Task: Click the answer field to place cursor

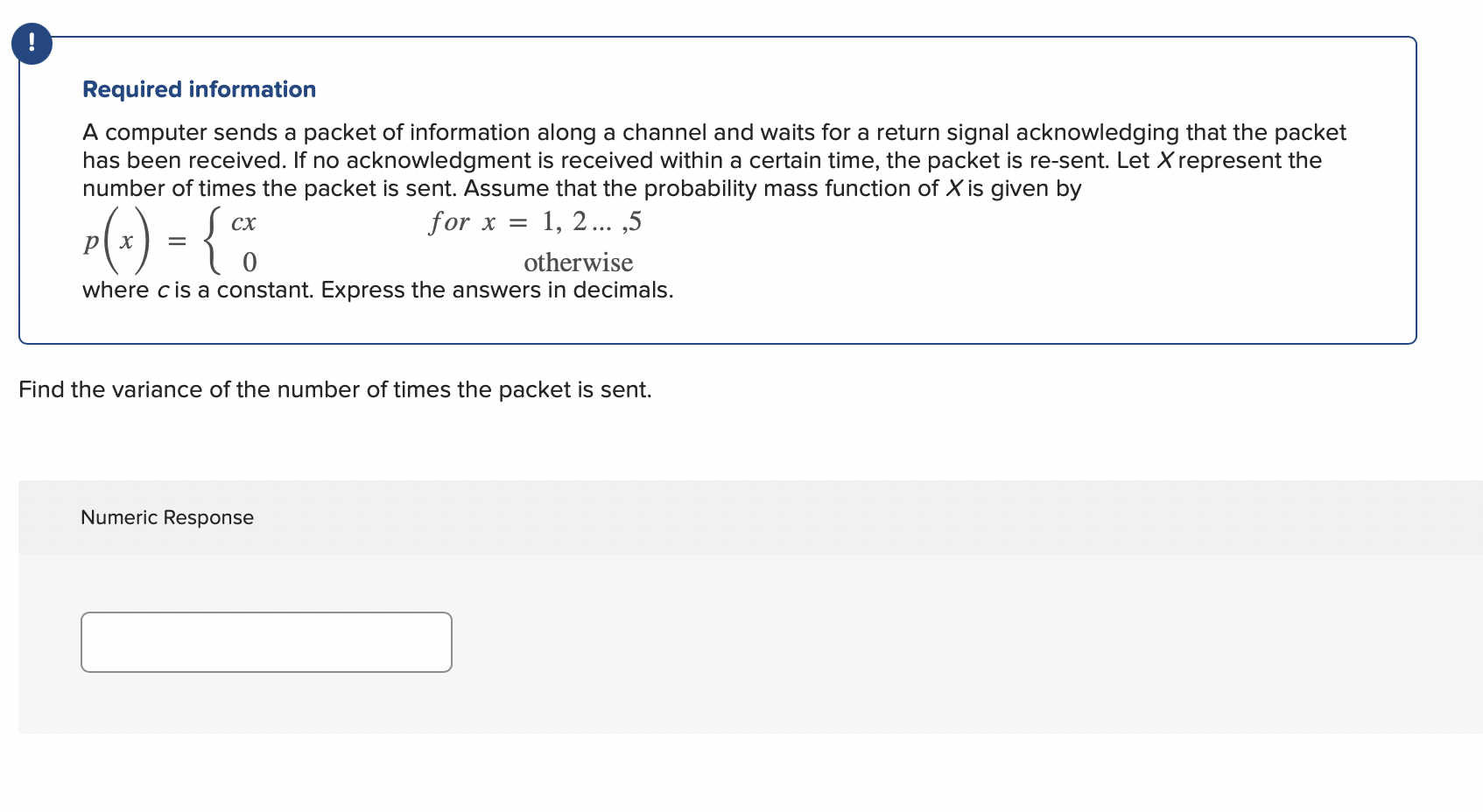Action: (x=265, y=641)
